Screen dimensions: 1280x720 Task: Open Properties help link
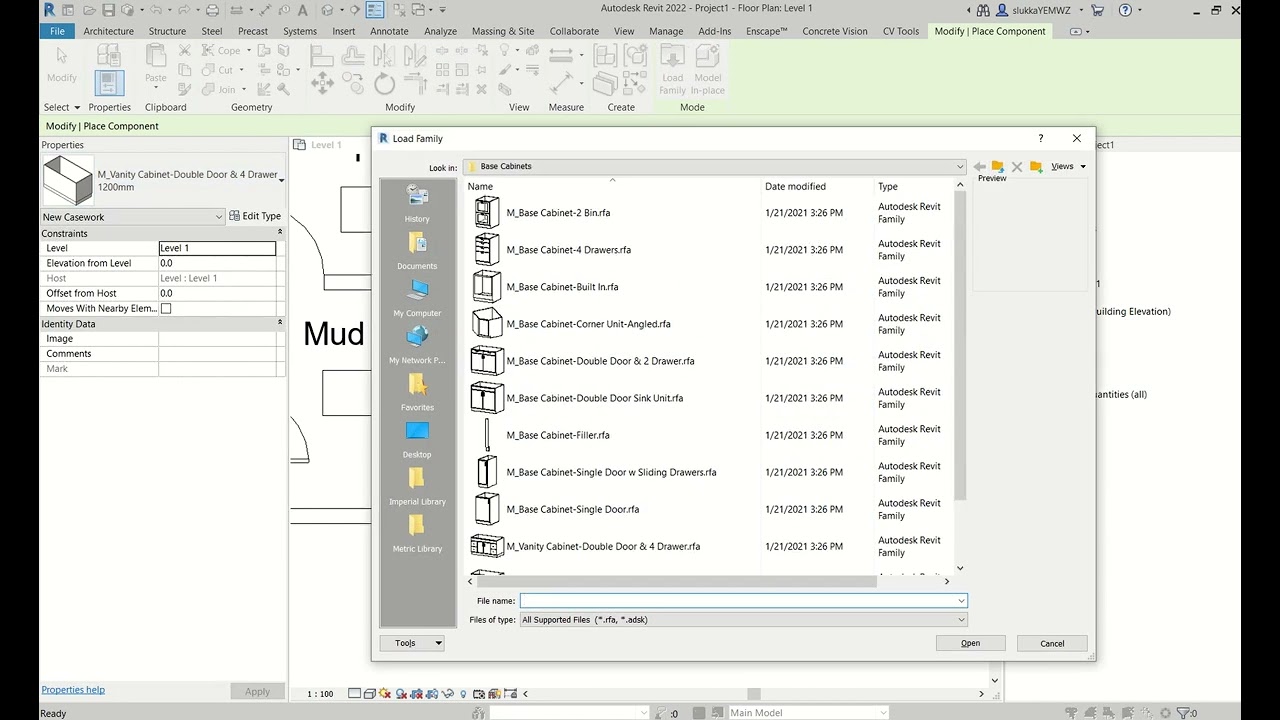coord(73,690)
